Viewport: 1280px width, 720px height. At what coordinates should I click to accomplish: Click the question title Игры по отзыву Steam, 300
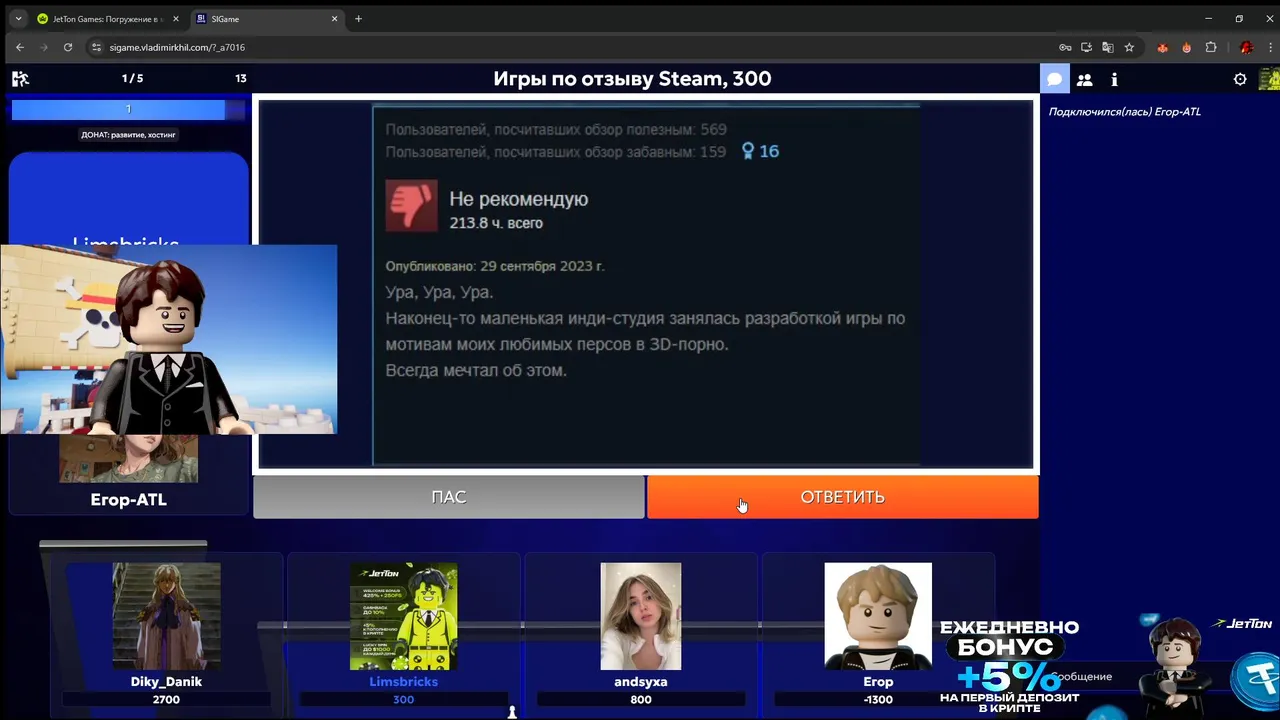(632, 79)
